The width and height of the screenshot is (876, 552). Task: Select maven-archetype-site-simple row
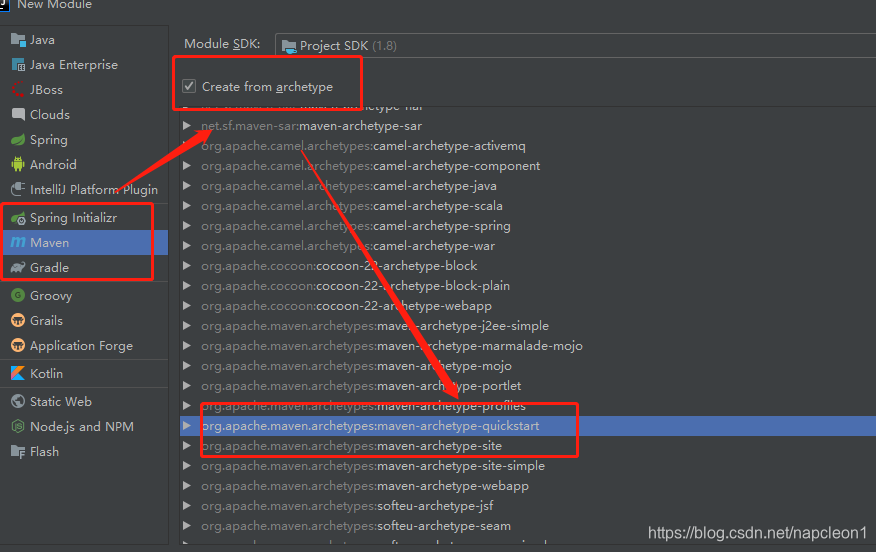click(528, 466)
